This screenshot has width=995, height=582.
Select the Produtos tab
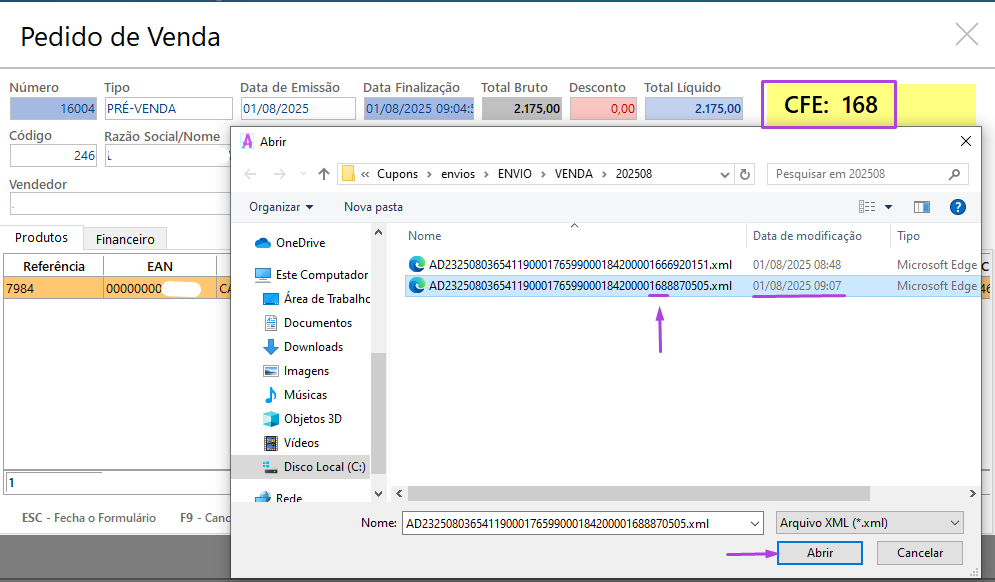42,238
